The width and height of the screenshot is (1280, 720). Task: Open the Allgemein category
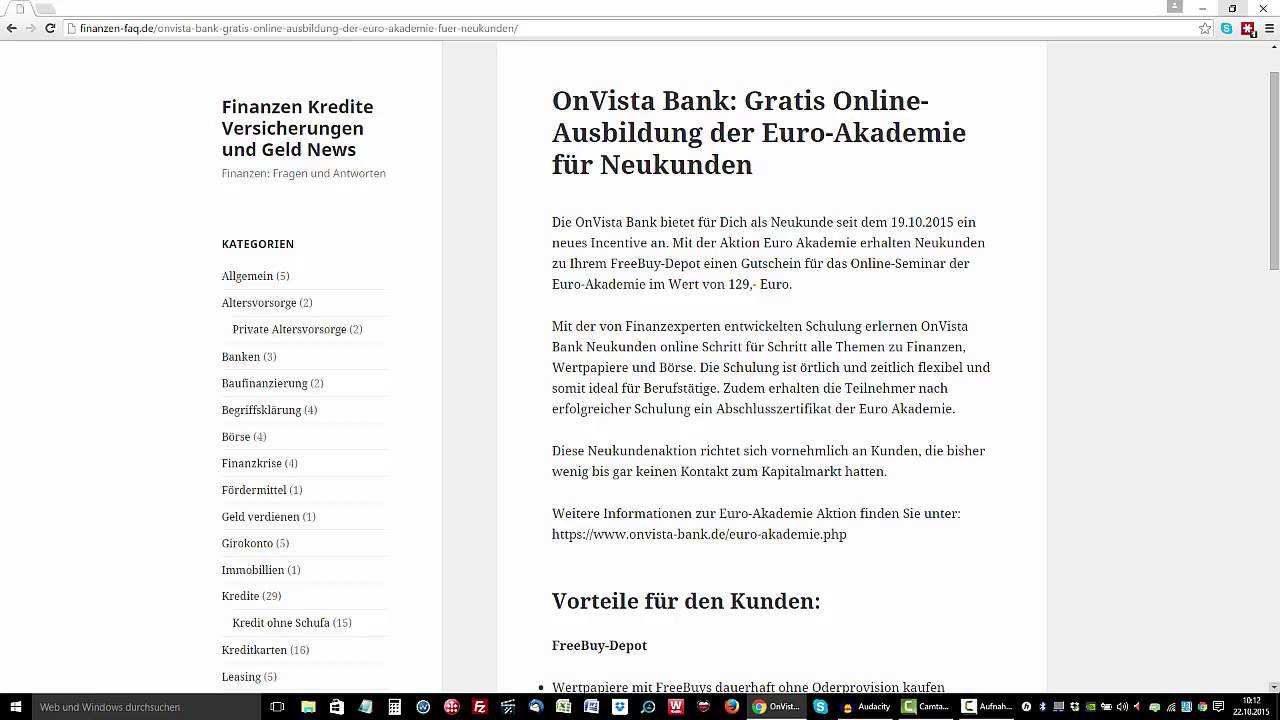[247, 276]
